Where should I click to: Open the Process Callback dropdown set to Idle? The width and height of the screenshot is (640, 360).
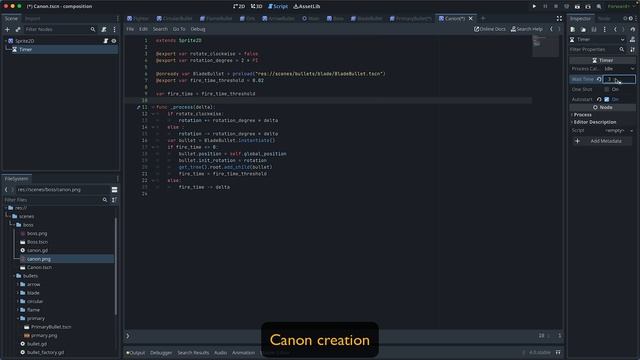pos(619,69)
